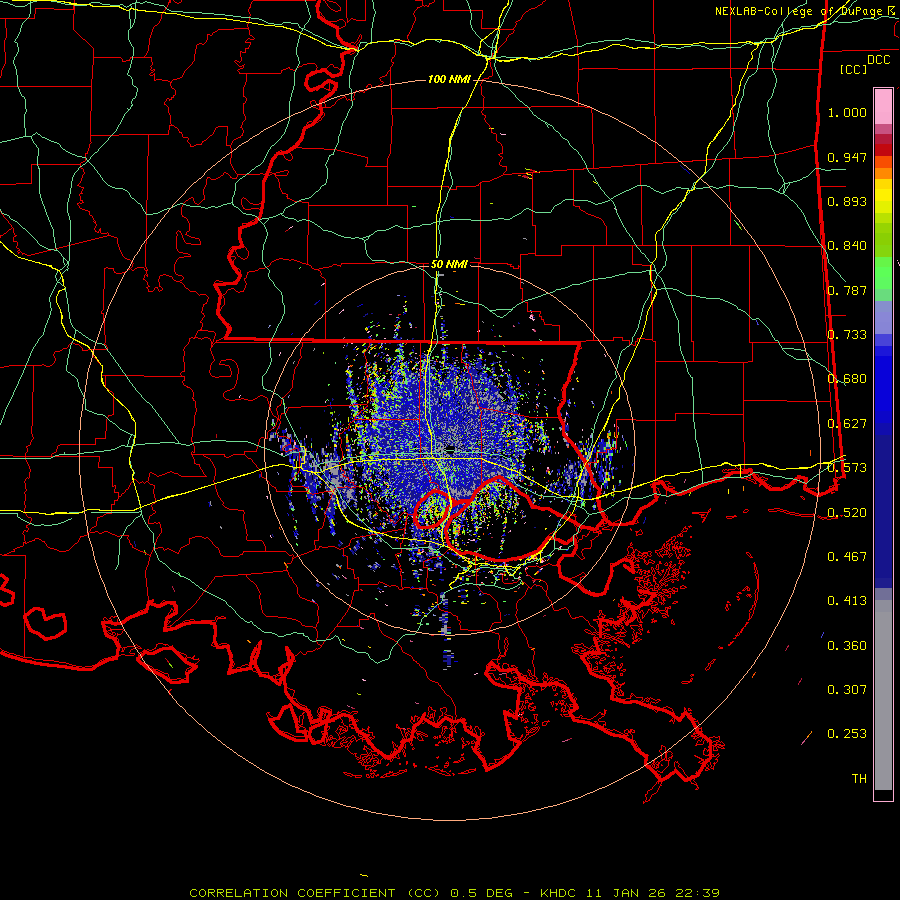Select the 0.573 scale value
Screen dimensions: 900x900
pos(847,468)
